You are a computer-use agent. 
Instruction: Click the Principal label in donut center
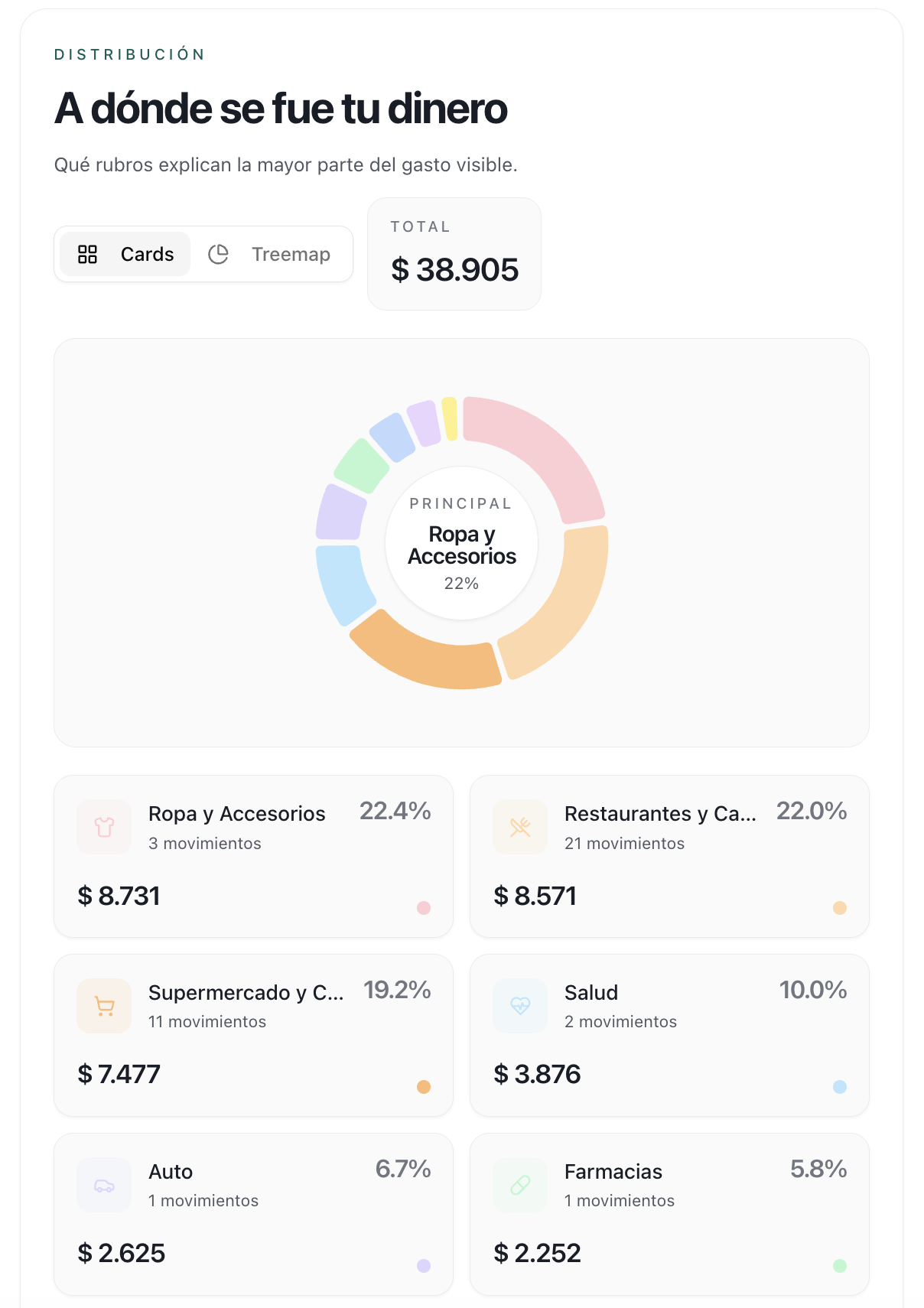(x=460, y=503)
